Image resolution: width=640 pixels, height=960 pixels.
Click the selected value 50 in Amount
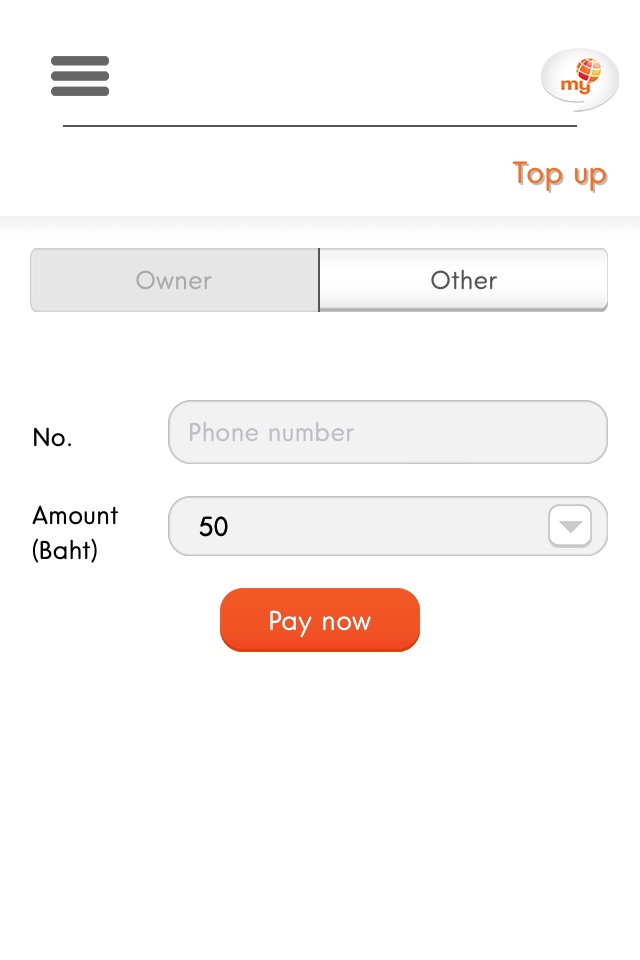coord(214,527)
